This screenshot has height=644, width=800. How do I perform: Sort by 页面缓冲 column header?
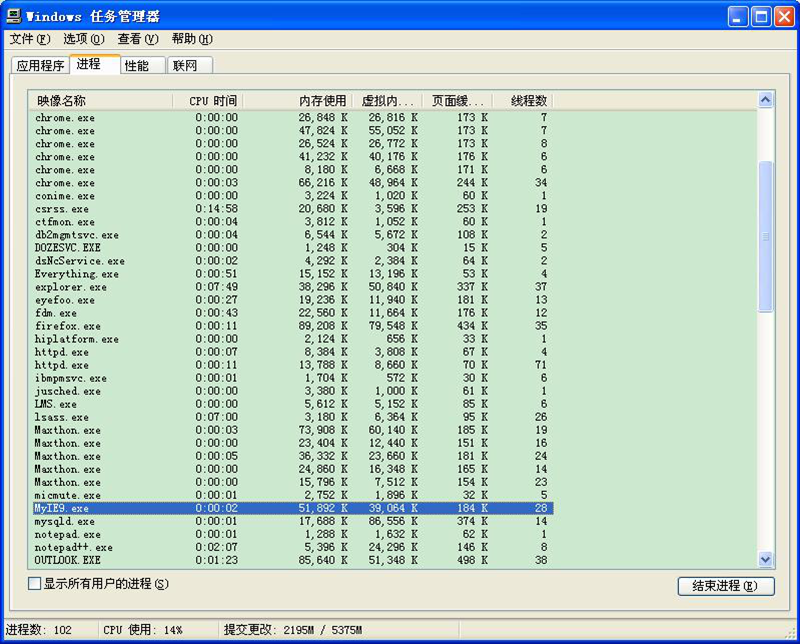click(458, 101)
